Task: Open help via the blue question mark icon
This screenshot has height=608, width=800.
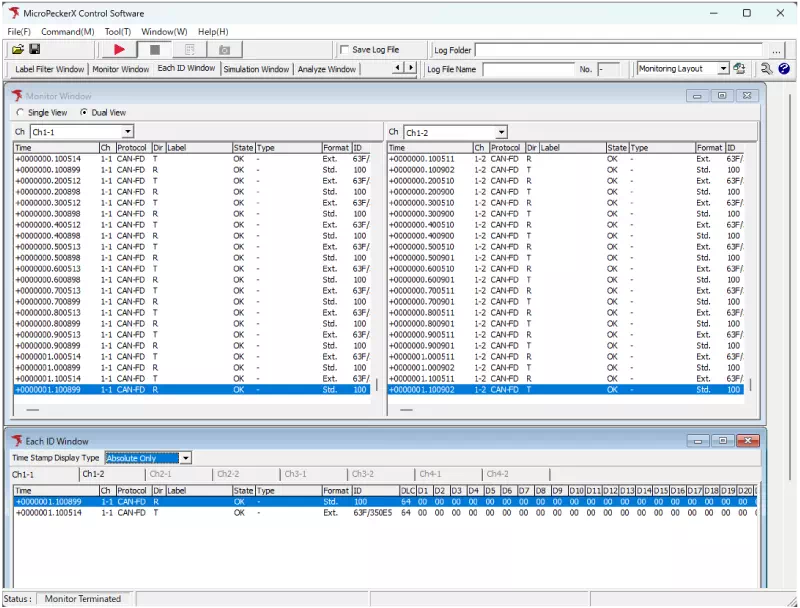Action: (x=786, y=68)
